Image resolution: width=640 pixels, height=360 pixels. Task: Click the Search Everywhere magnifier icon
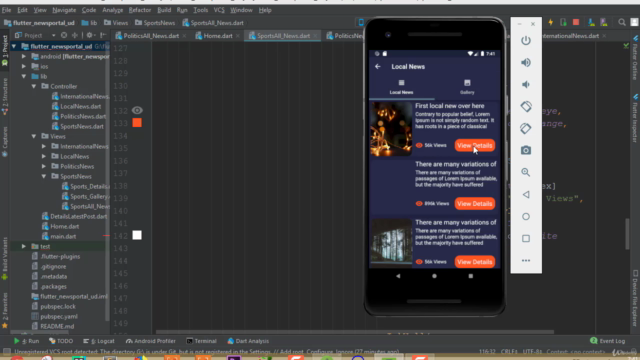point(622,22)
